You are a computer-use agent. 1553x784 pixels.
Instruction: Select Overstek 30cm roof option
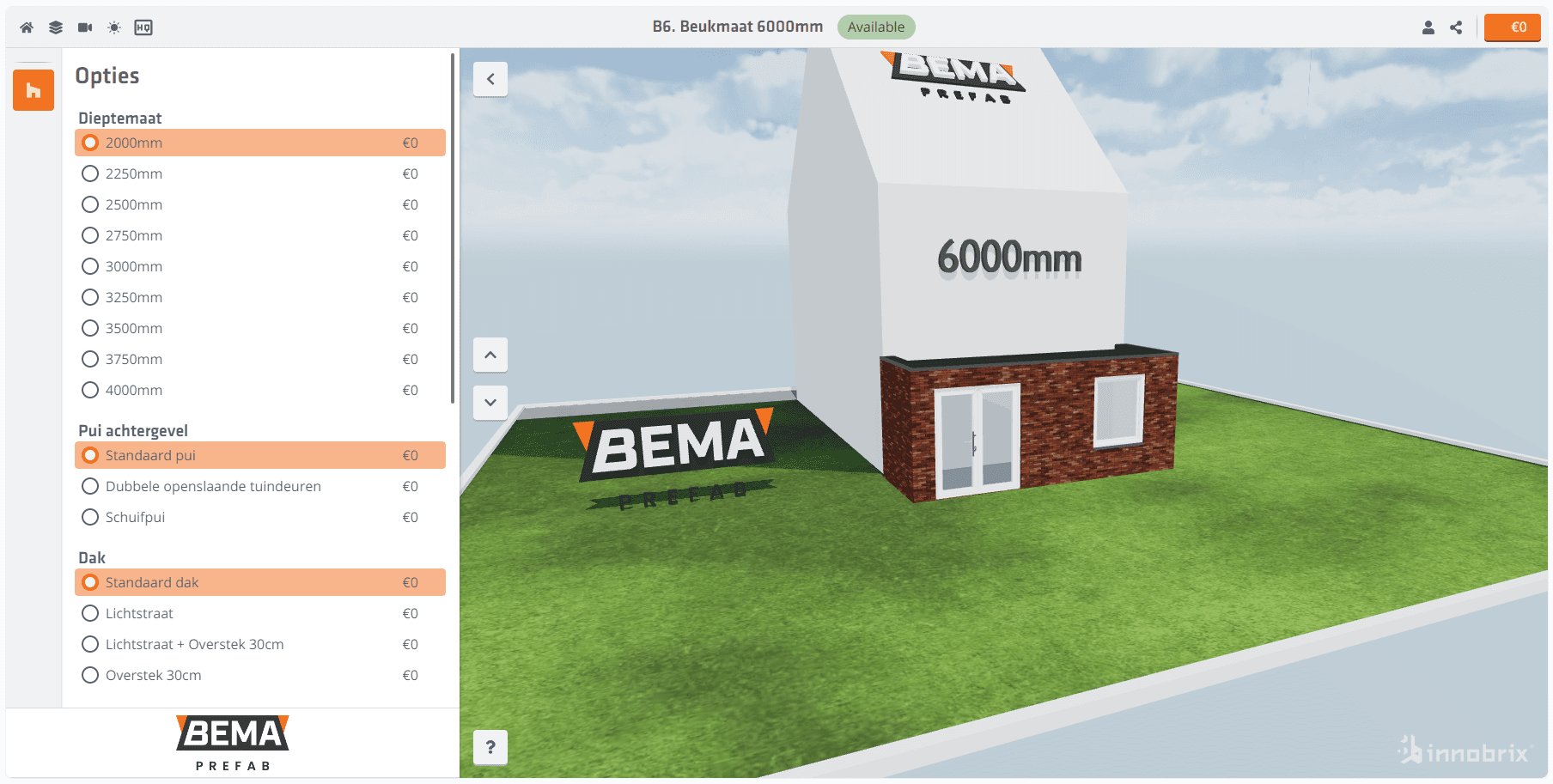point(260,675)
